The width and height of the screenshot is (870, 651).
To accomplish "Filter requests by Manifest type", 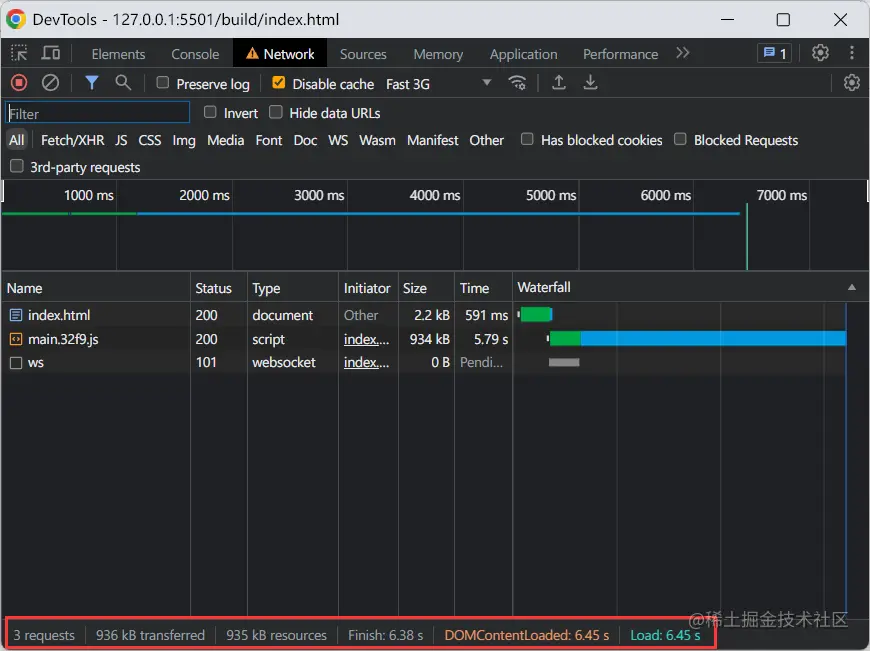I will pos(433,140).
